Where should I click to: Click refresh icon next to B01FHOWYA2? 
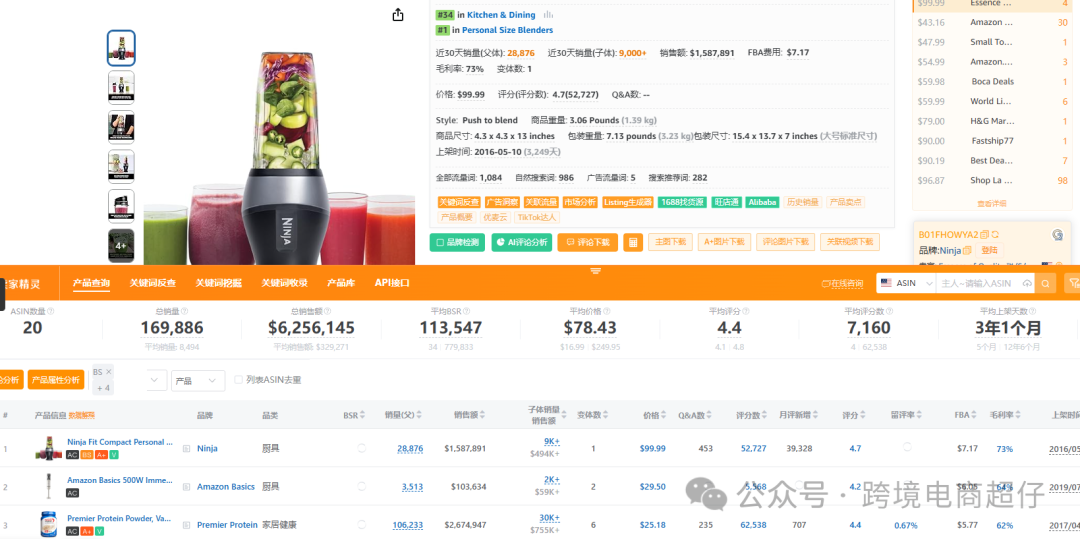tap(995, 235)
